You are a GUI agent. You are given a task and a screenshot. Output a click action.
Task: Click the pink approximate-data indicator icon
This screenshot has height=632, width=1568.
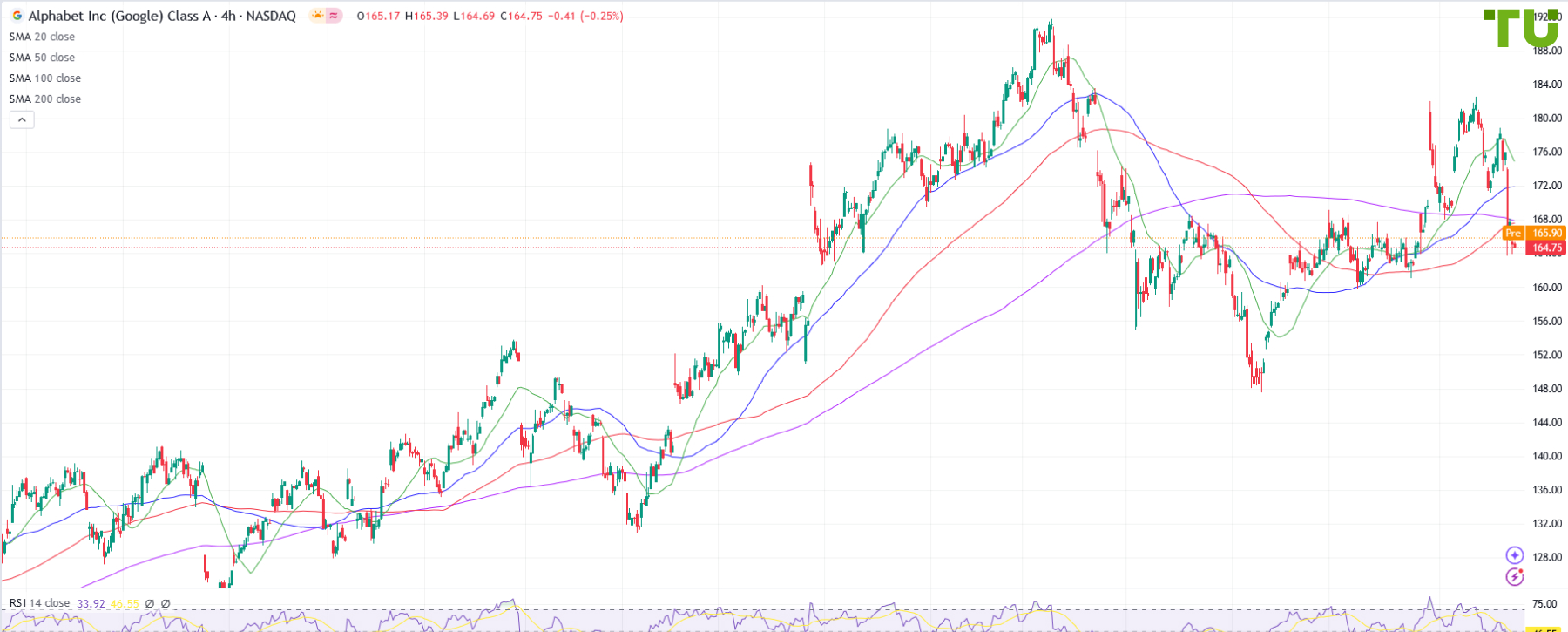(x=334, y=16)
